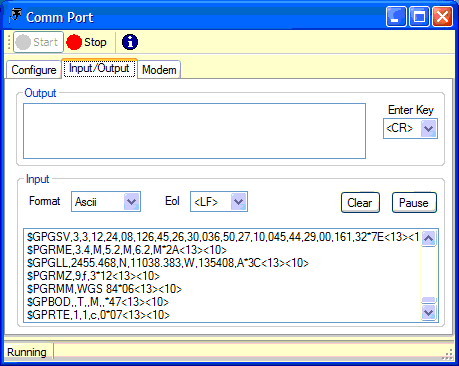Click the status bar resize grip
Image resolution: width=459 pixels, height=366 pixels.
pyautogui.click(x=448, y=354)
